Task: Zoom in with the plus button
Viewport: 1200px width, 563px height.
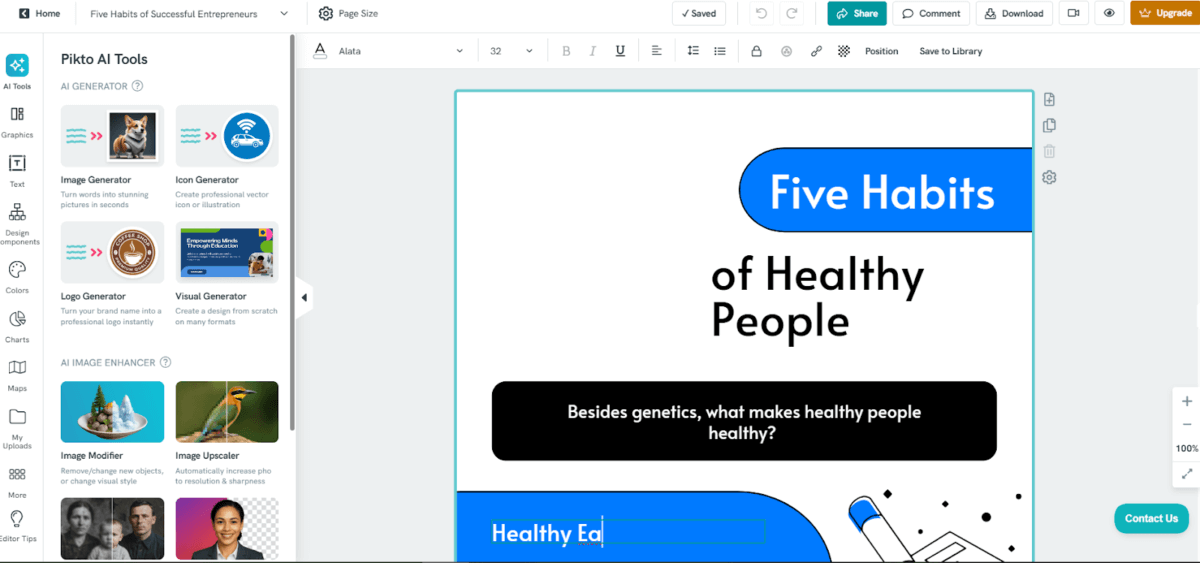Action: (x=1187, y=401)
